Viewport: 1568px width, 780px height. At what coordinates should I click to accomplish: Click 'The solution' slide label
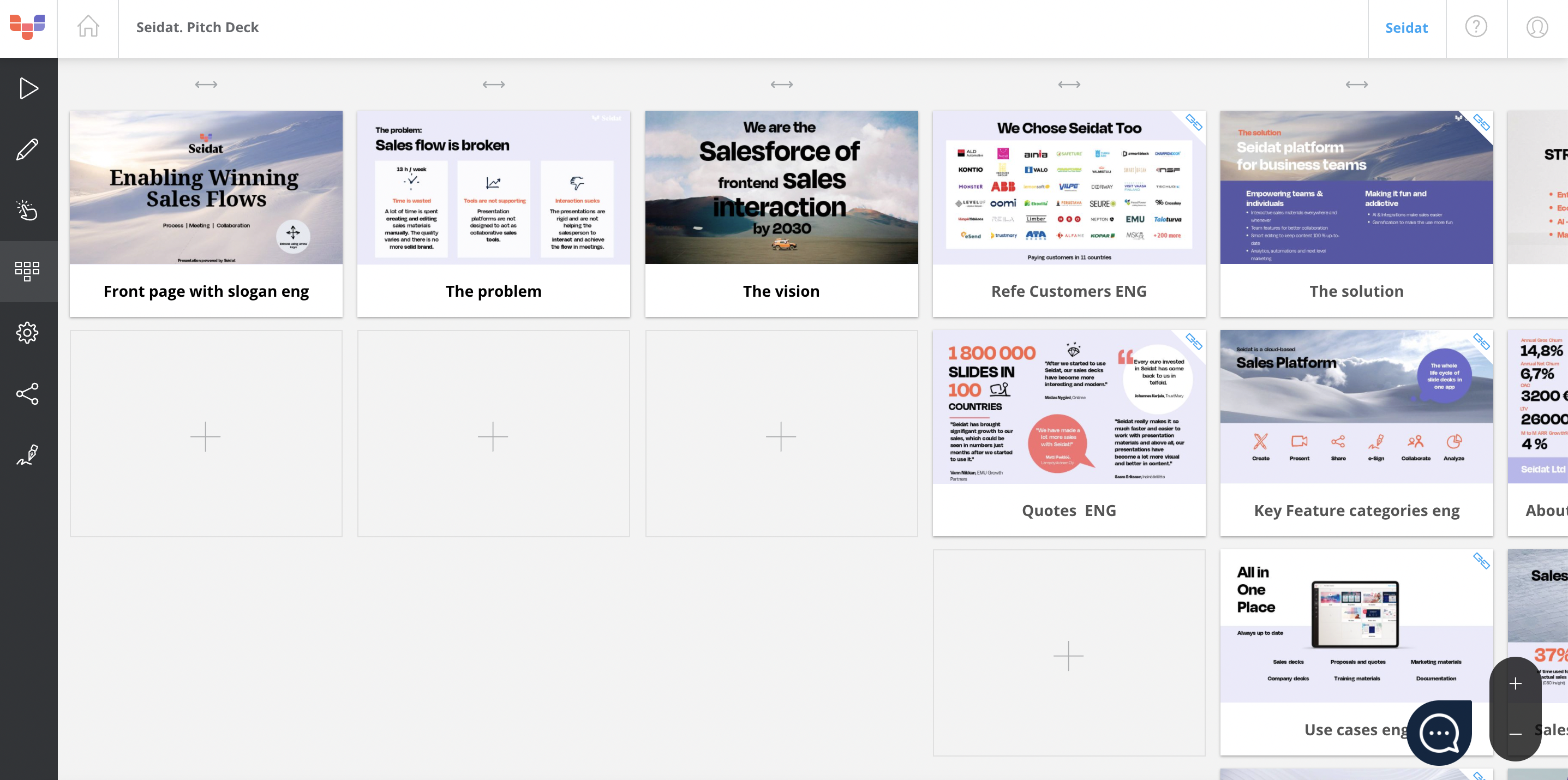[1357, 291]
